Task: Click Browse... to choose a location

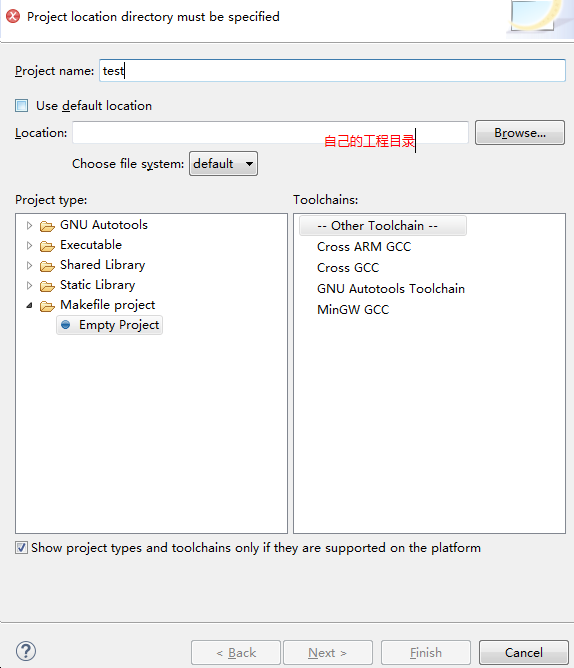Action: coord(520,133)
